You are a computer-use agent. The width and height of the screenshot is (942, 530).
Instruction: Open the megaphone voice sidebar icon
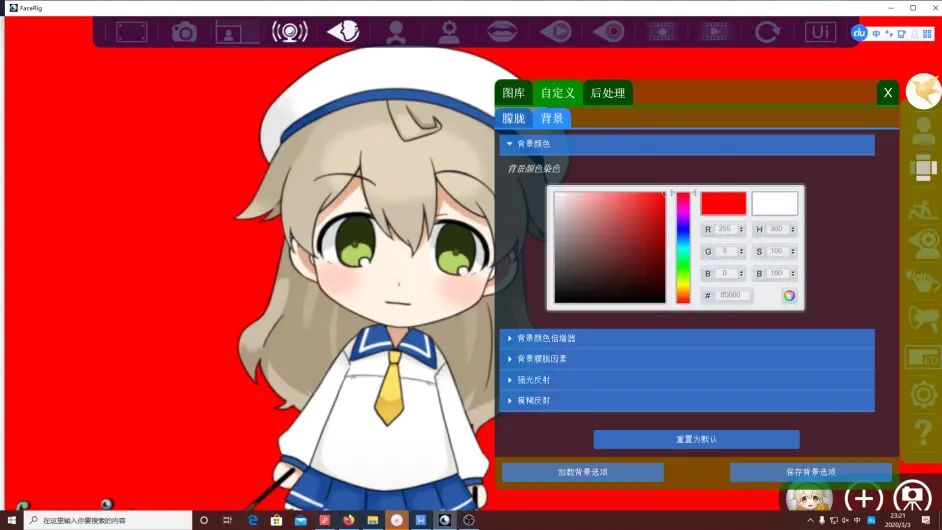[x=923, y=318]
